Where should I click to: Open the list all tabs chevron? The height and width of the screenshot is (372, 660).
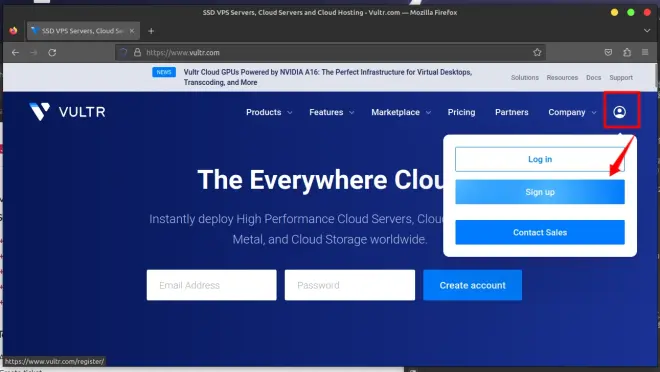(647, 31)
